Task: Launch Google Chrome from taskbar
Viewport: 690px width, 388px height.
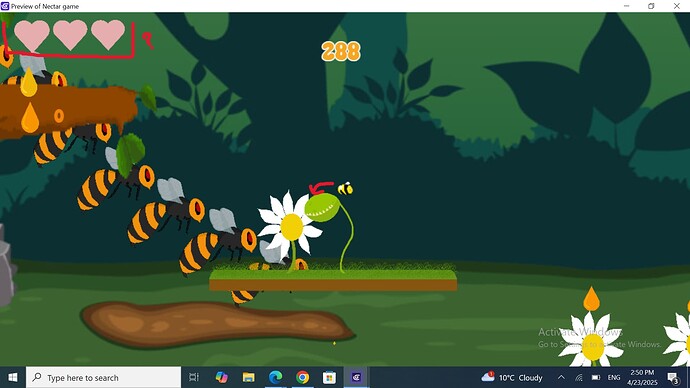Action: pos(302,377)
